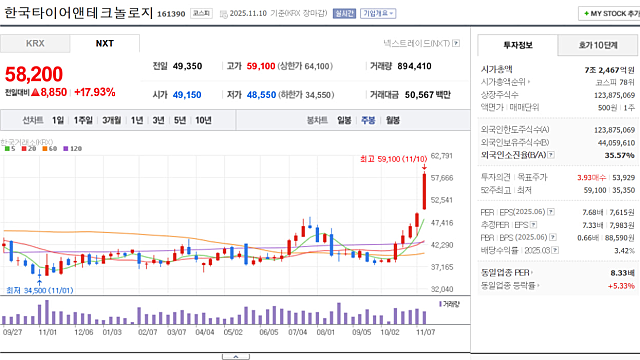Open help icon beside 외국인소진율(B/A)
The image size is (640, 360).
tap(551, 155)
